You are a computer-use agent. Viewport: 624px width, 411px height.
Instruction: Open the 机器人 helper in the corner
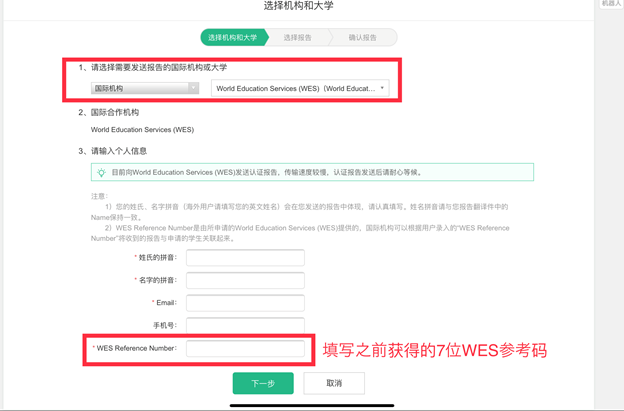click(611, 3)
